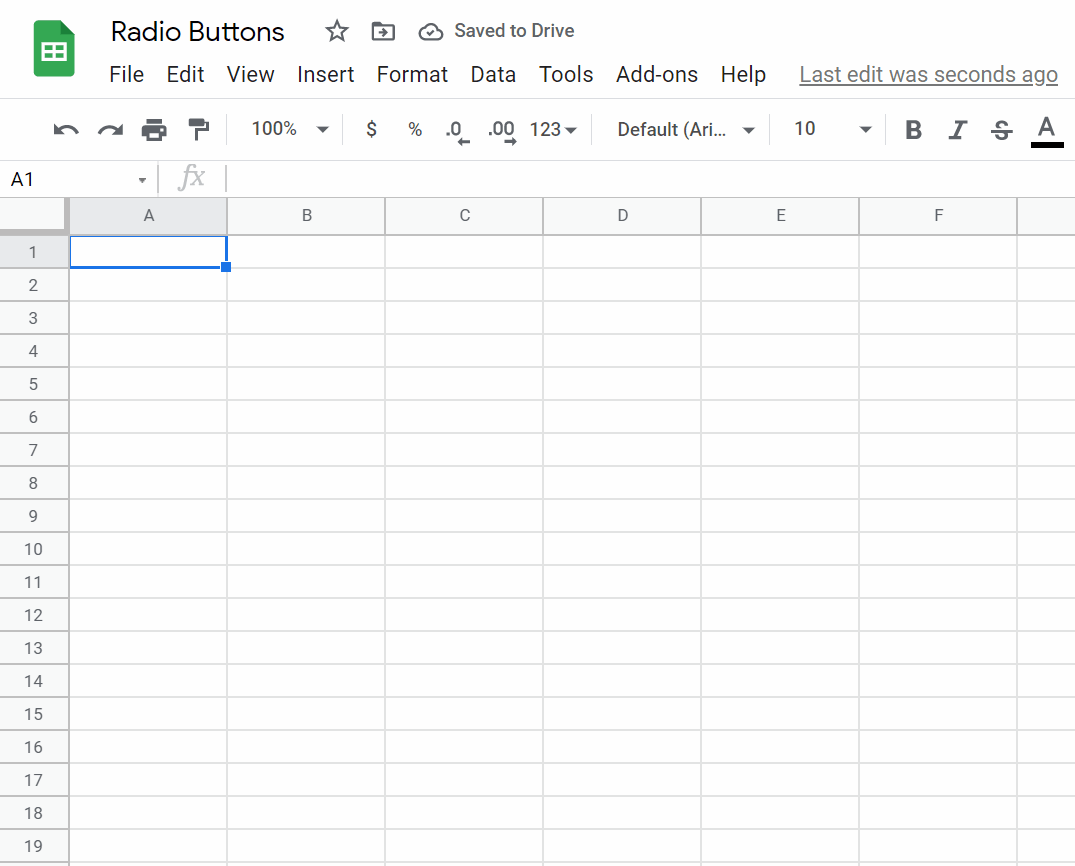Star the Radio Buttons spreadsheet
The width and height of the screenshot is (1075, 866).
(x=336, y=31)
